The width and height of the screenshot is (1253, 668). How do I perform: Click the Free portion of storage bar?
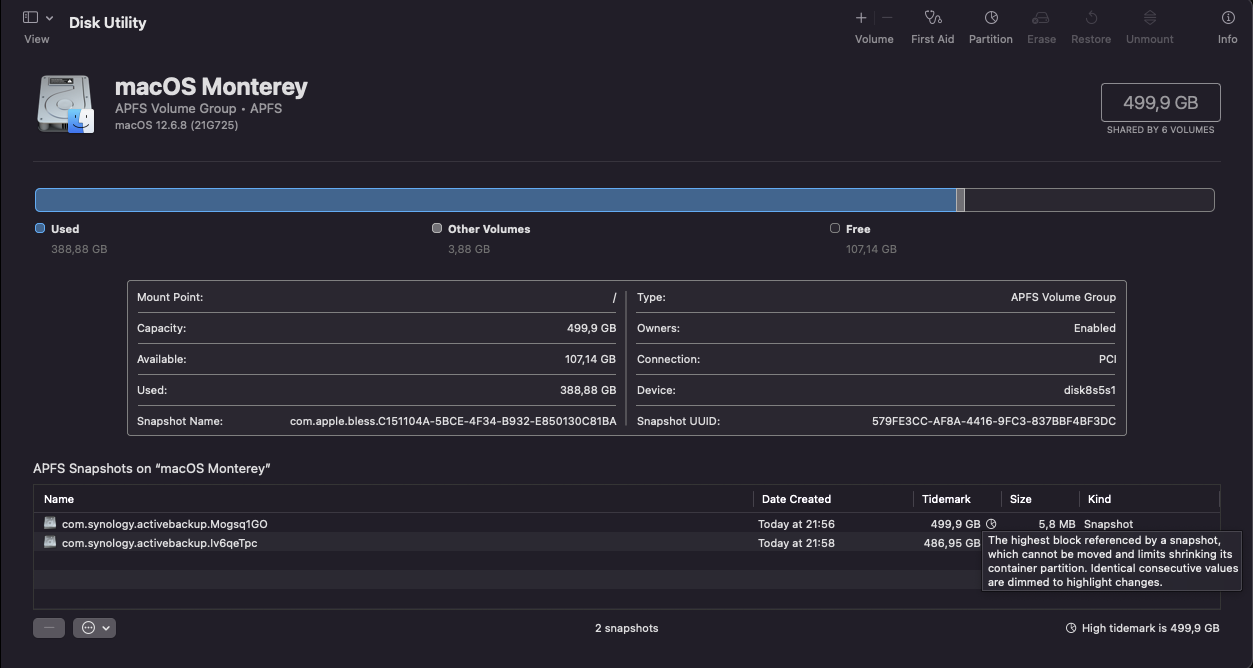[x=1089, y=200]
